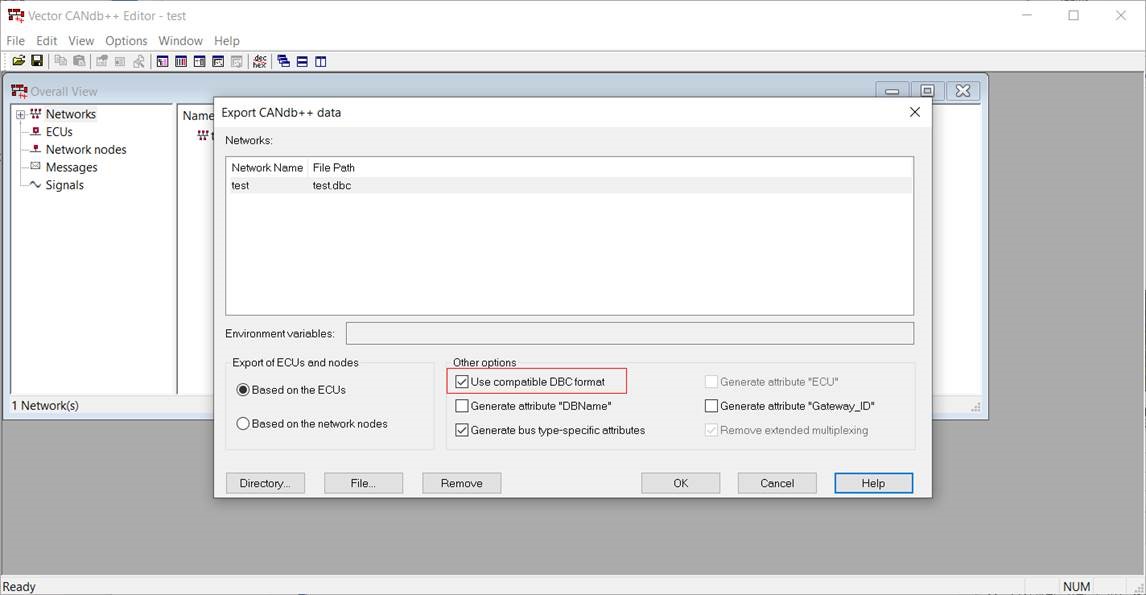The height and width of the screenshot is (595, 1146).
Task: Click the 1 Network(s) status text
Action: [x=45, y=406]
